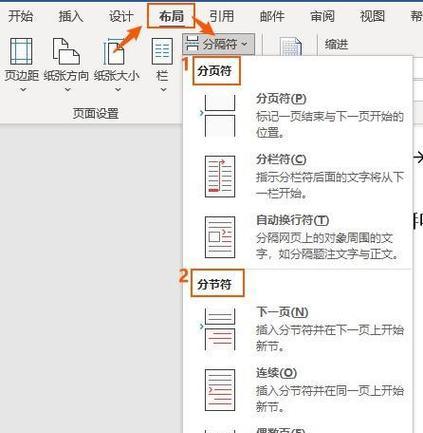This screenshot has height=433, width=423.
Task: Click the 偶数页 option at menu bottom
Action: pos(281,430)
